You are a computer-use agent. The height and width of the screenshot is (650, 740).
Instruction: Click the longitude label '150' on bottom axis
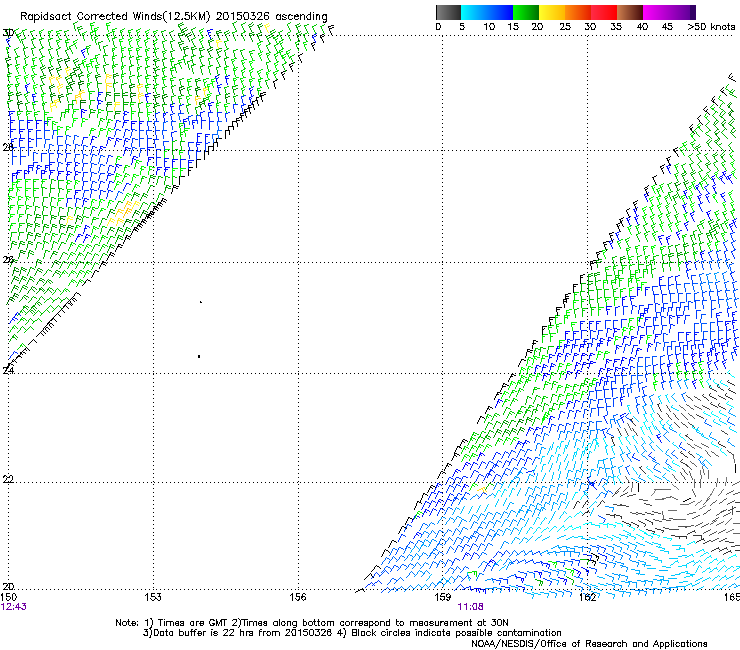(x=9, y=597)
